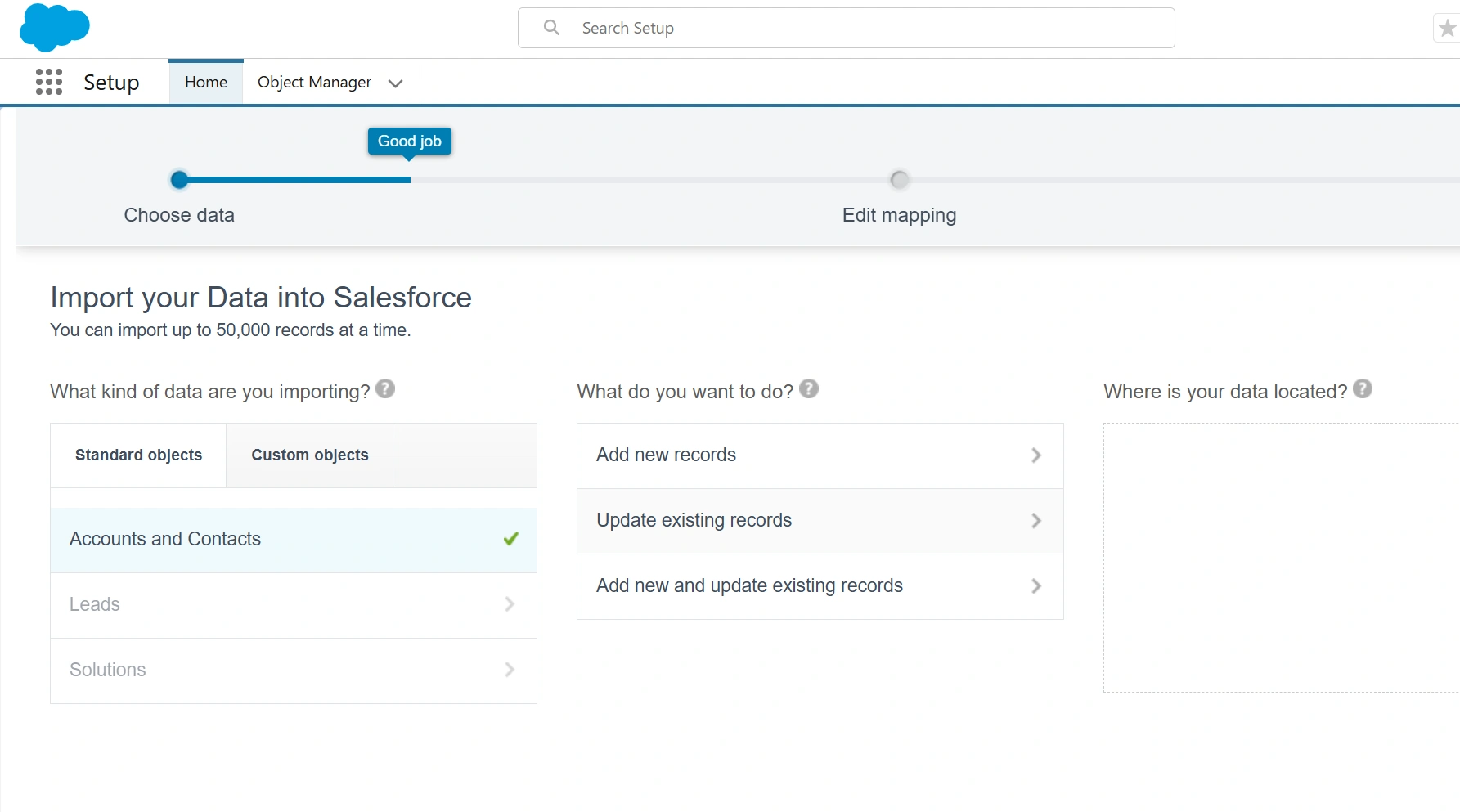
Task: Open the Standard objects tab
Action: (x=137, y=455)
